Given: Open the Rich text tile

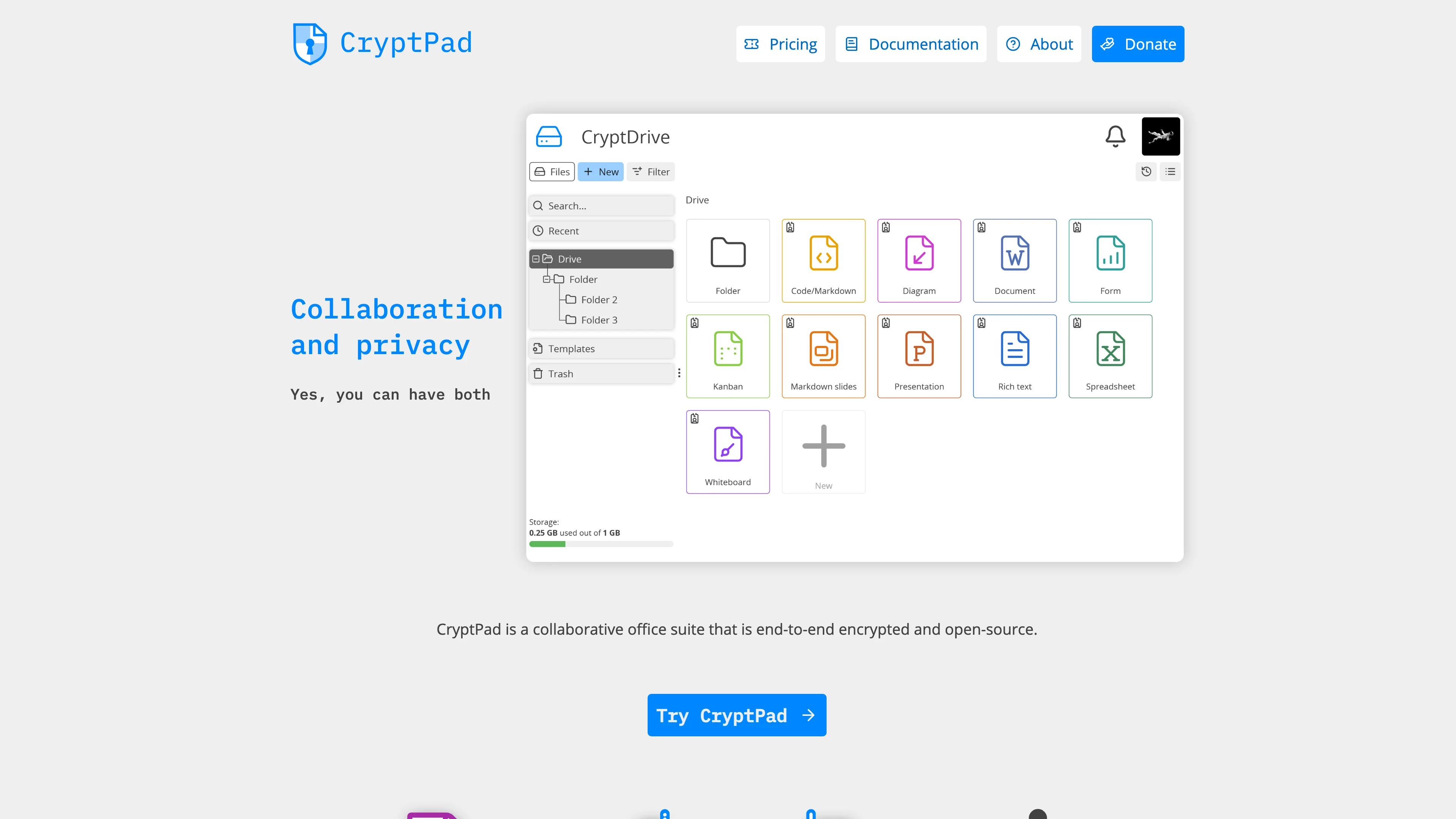Looking at the screenshot, I should pyautogui.click(x=1015, y=356).
